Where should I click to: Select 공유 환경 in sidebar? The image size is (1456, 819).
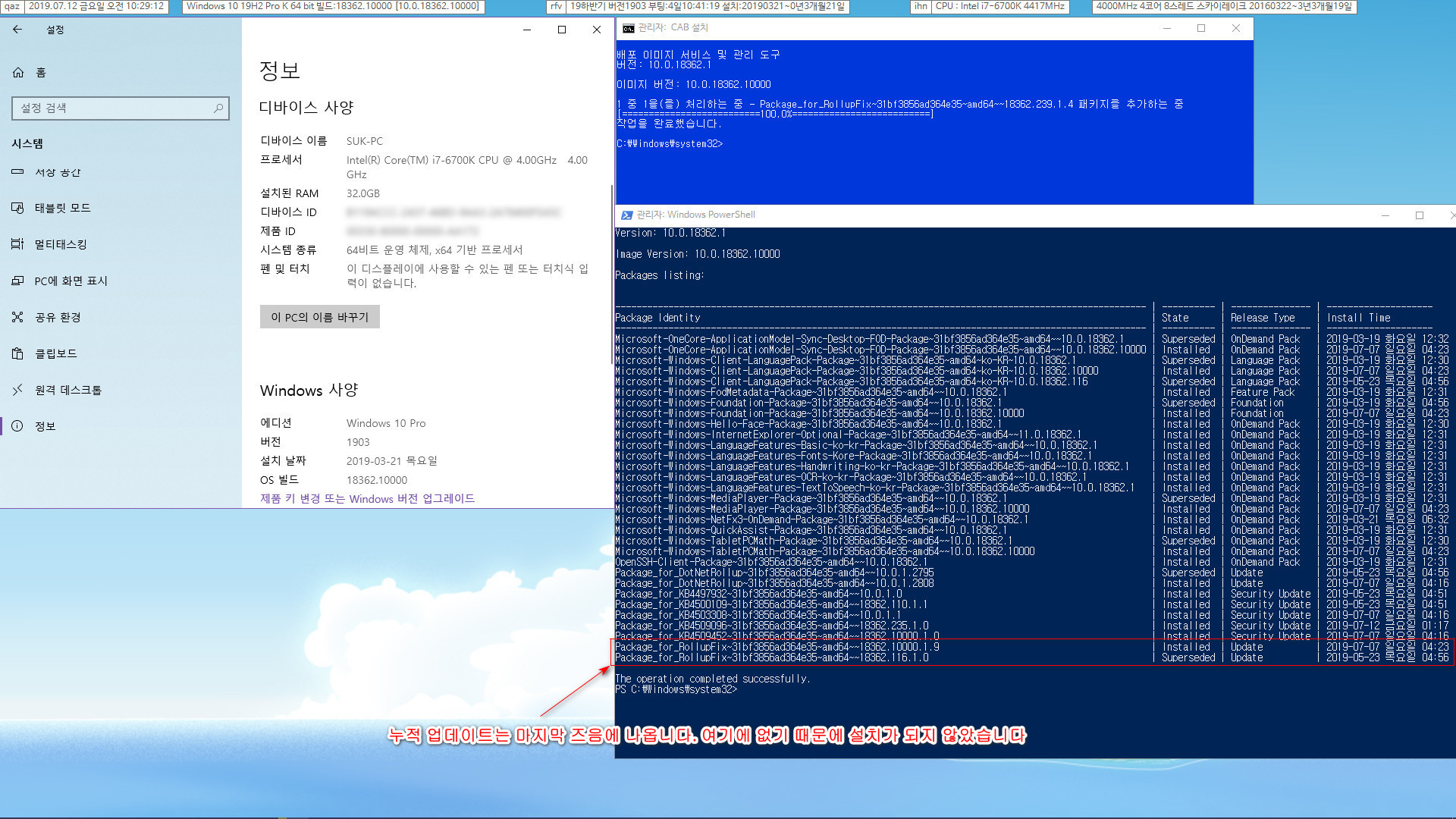(58, 317)
